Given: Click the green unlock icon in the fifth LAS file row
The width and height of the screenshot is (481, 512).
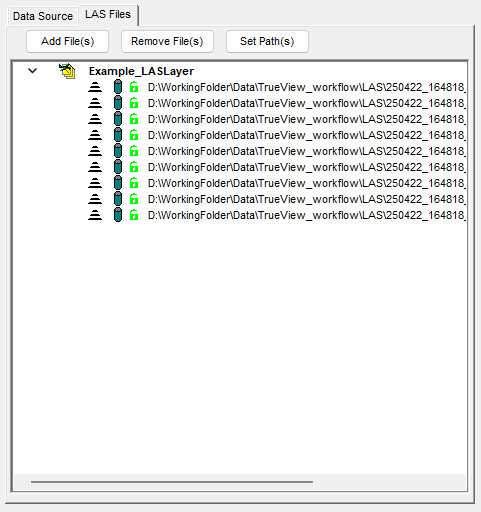Looking at the screenshot, I should pos(134,151).
